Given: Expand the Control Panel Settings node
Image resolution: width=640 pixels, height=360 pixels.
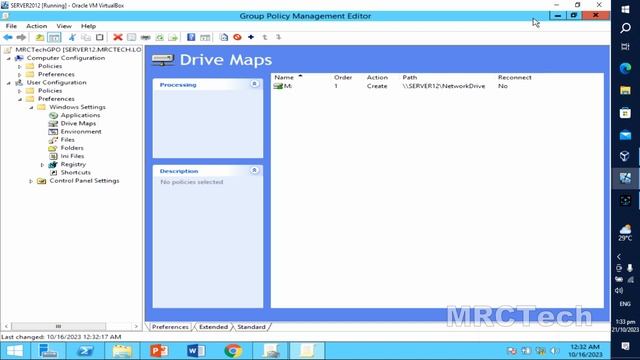Looking at the screenshot, I should [x=31, y=181].
